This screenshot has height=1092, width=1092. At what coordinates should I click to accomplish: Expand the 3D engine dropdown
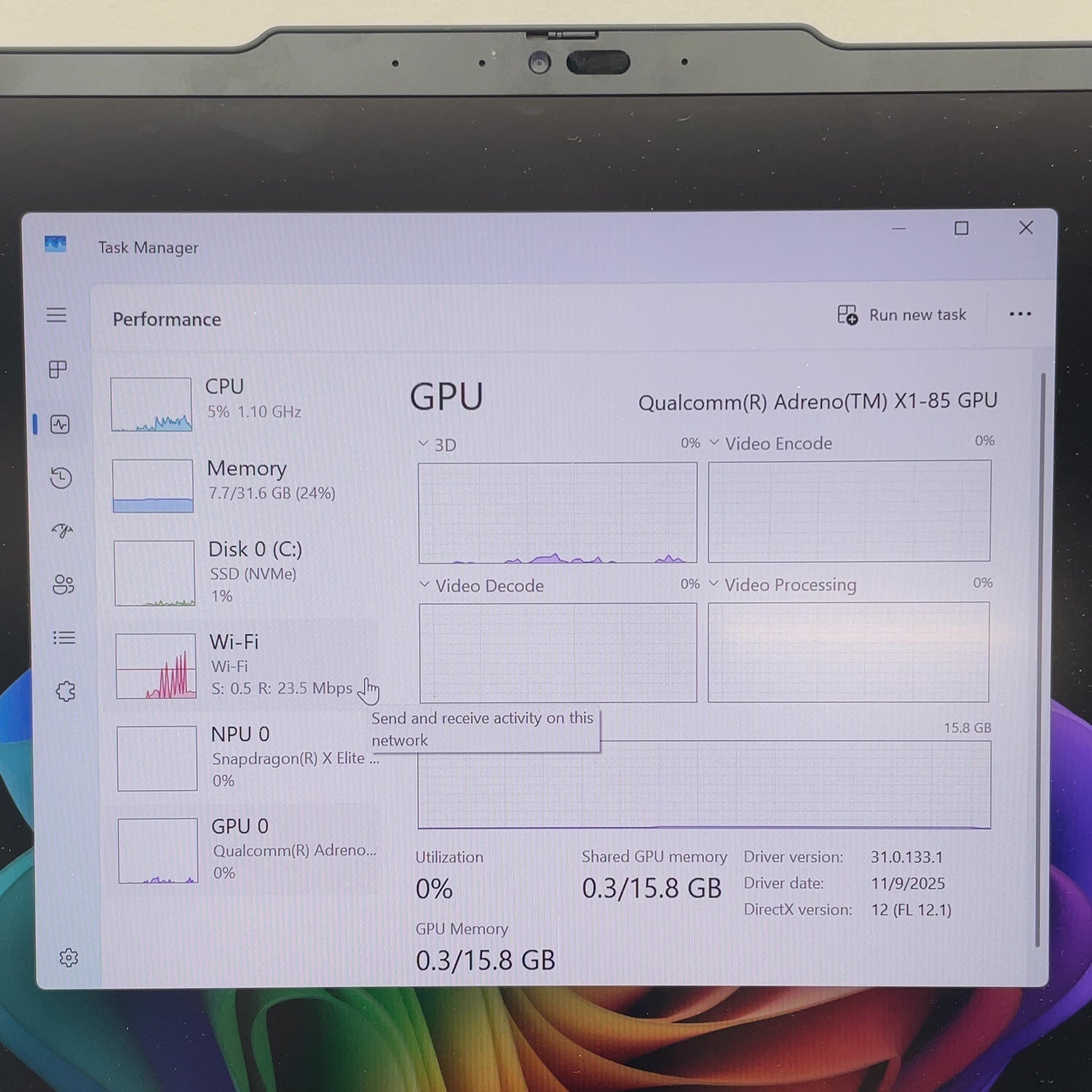tap(438, 445)
